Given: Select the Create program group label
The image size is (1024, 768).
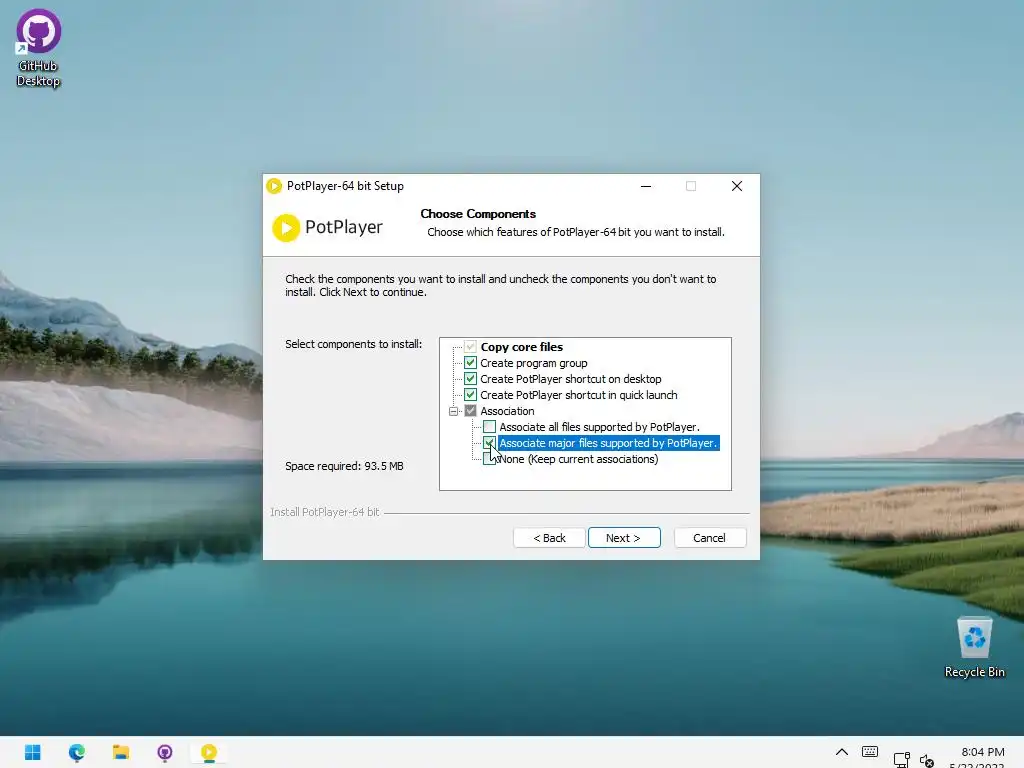Looking at the screenshot, I should point(534,363).
